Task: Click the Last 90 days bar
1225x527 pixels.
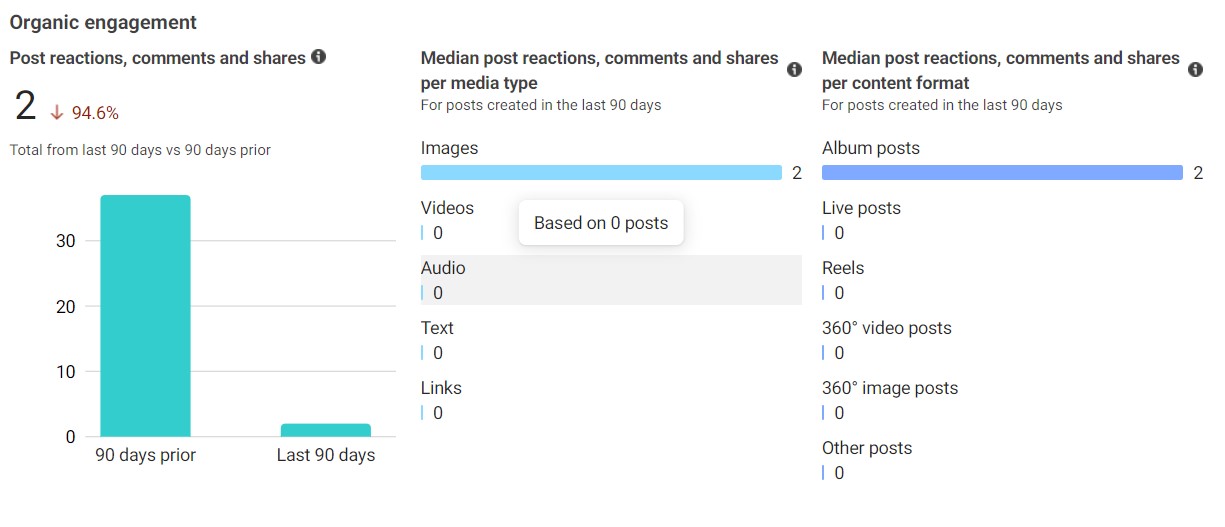Action: tap(325, 430)
